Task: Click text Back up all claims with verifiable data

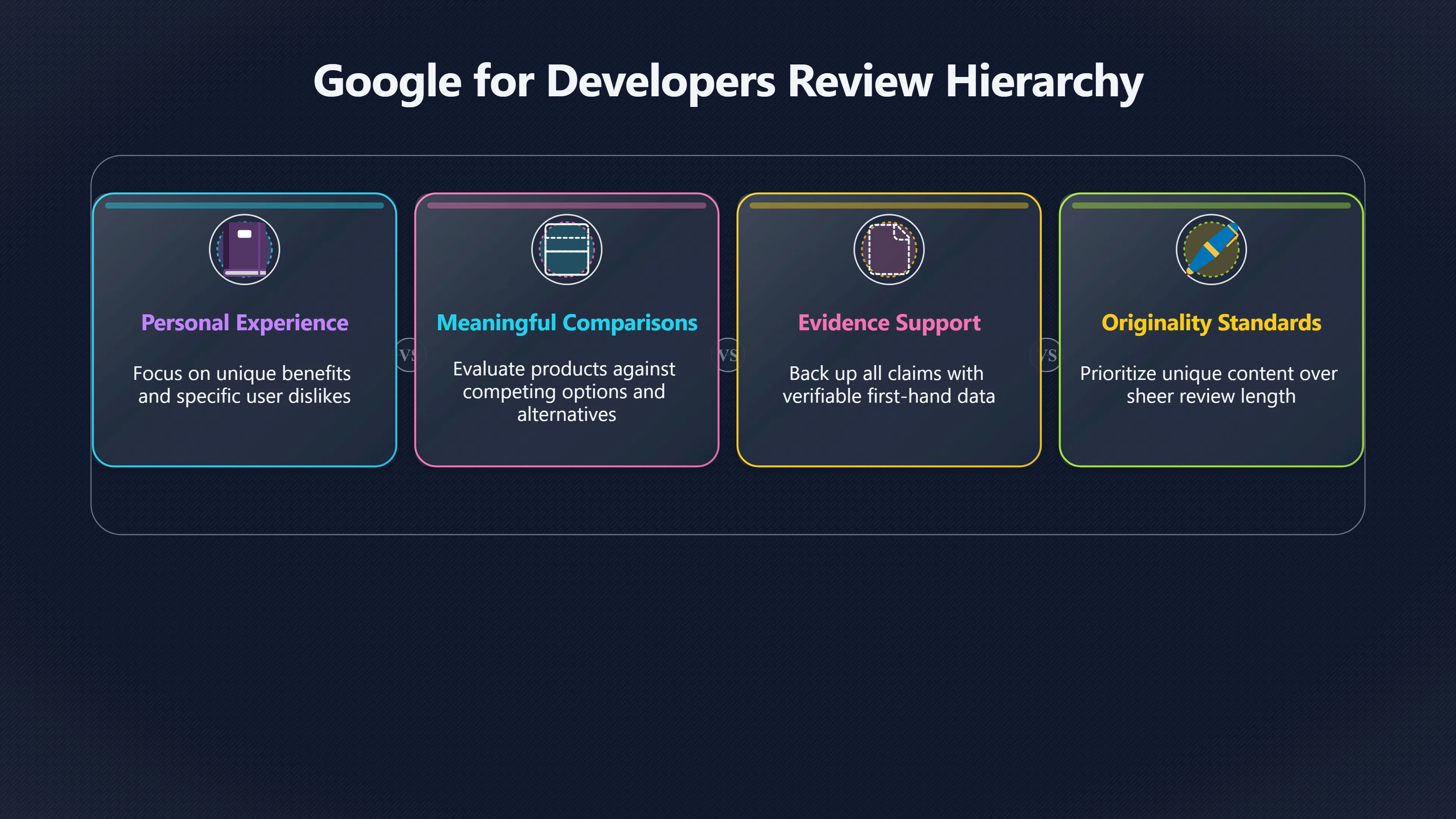Action: coord(888,384)
